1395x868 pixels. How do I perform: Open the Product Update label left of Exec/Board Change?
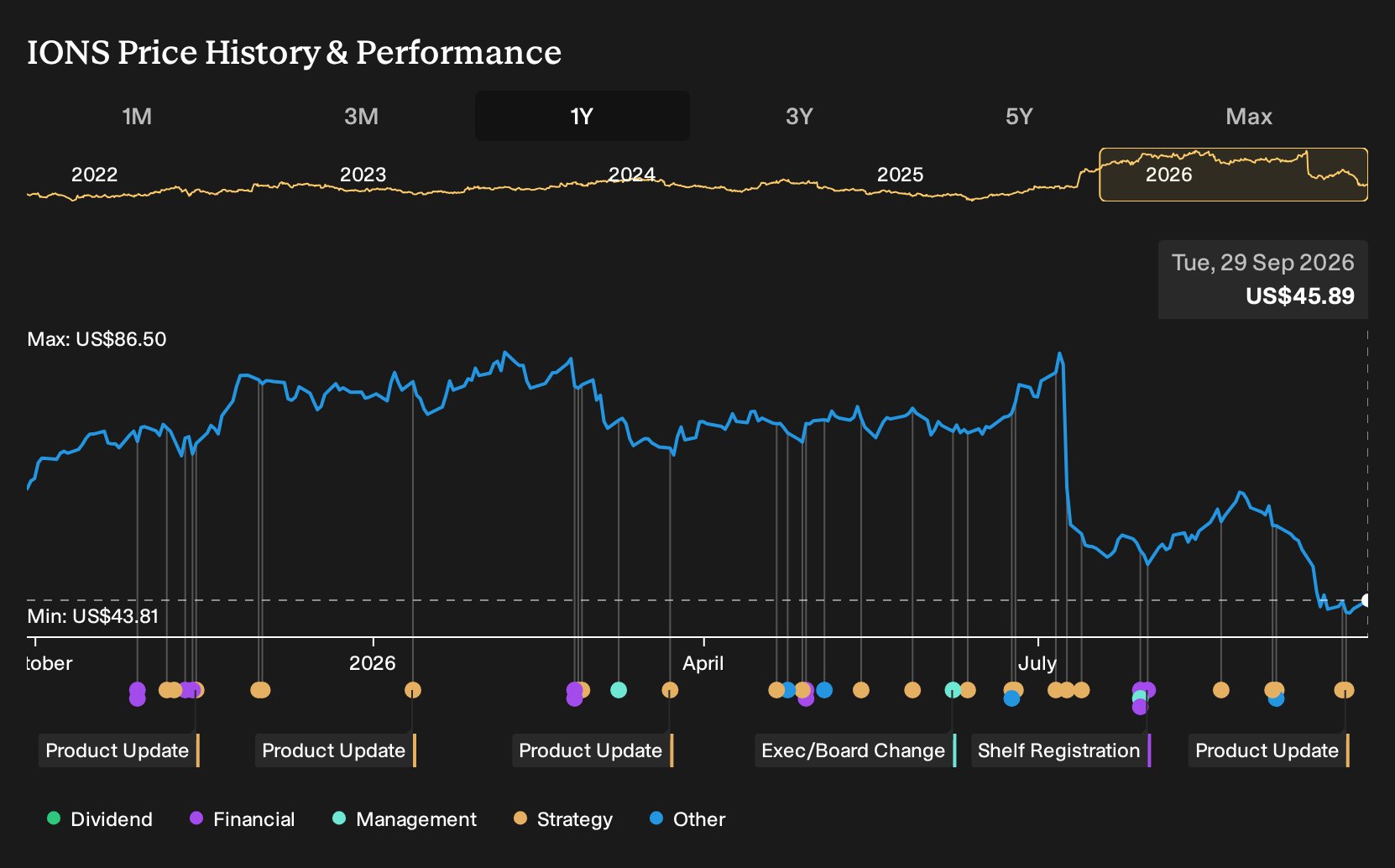[x=592, y=750]
